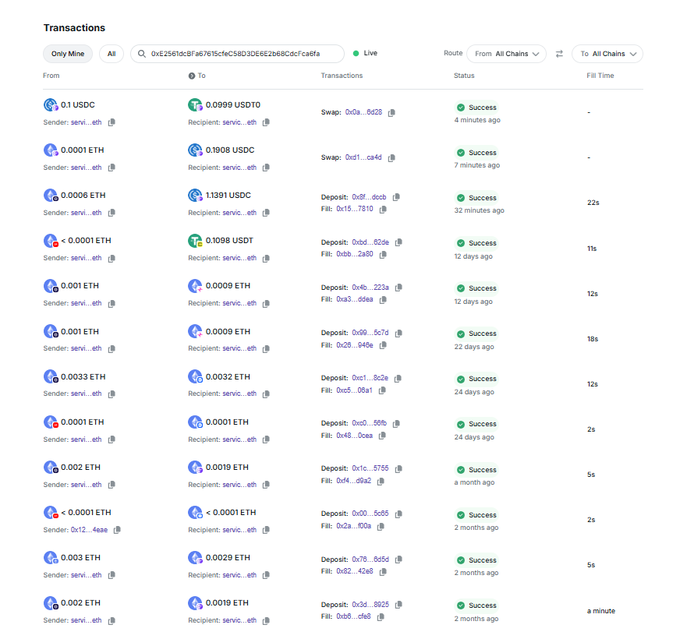Click the info icon next to To header

pos(191,76)
